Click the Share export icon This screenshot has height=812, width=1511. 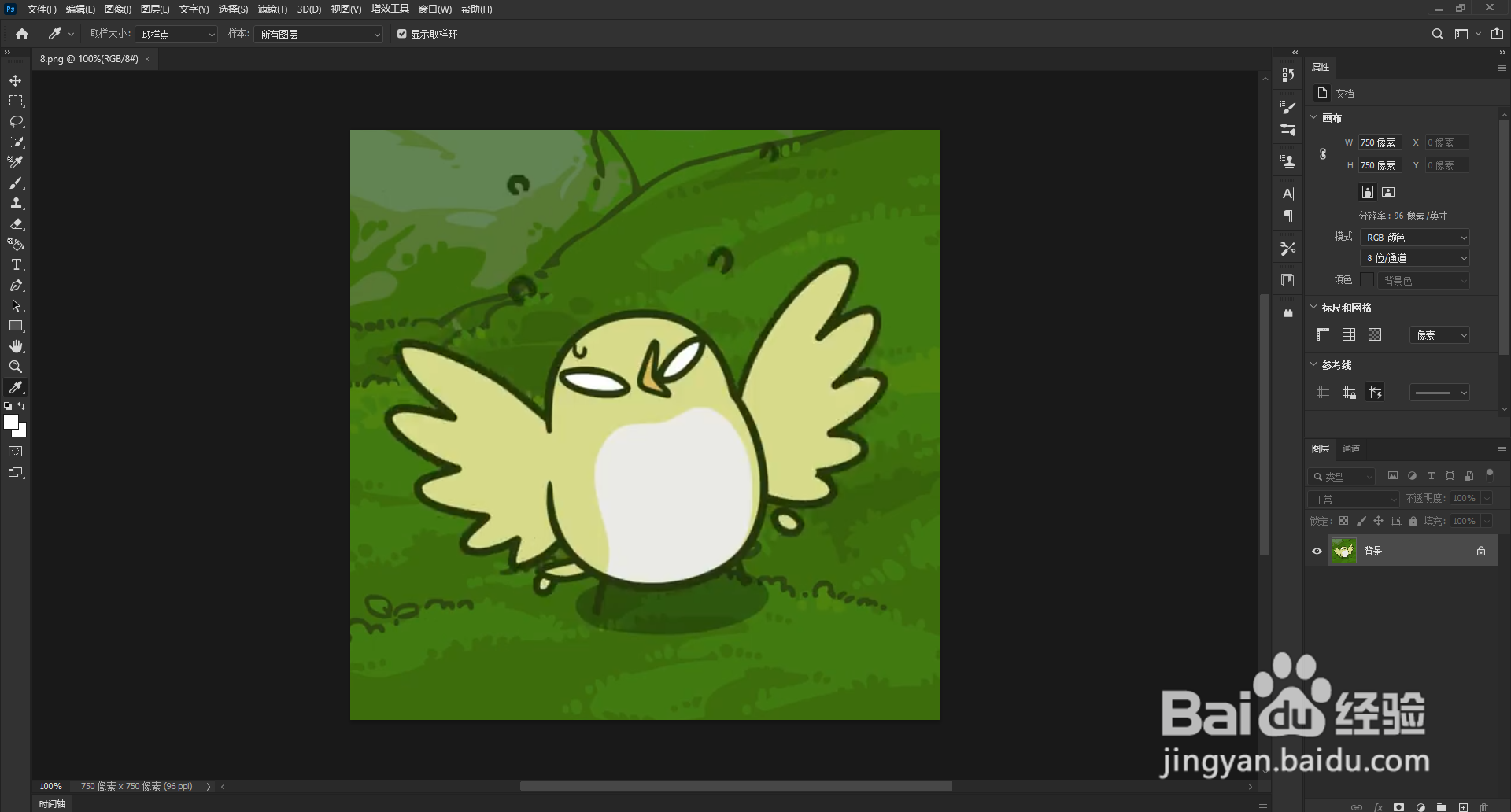[x=1497, y=34]
